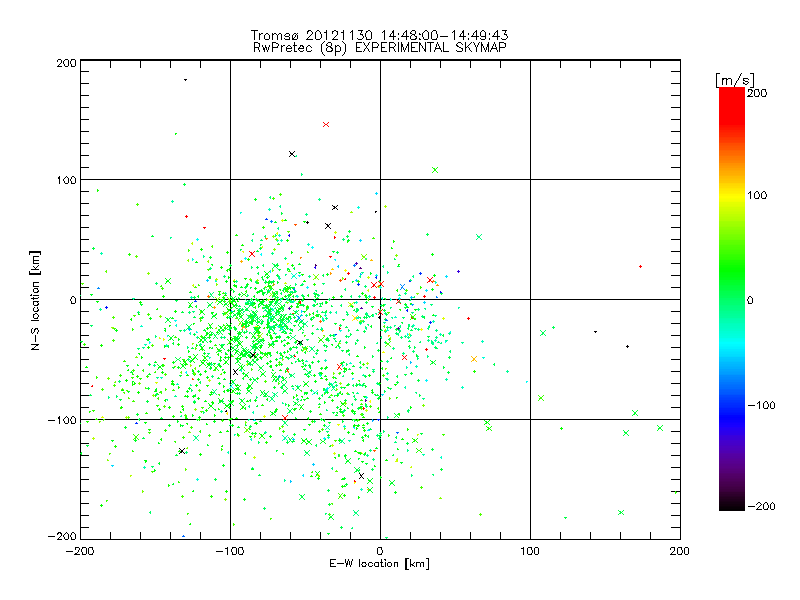Click y-axis tick label '200' at top left

click(66, 63)
